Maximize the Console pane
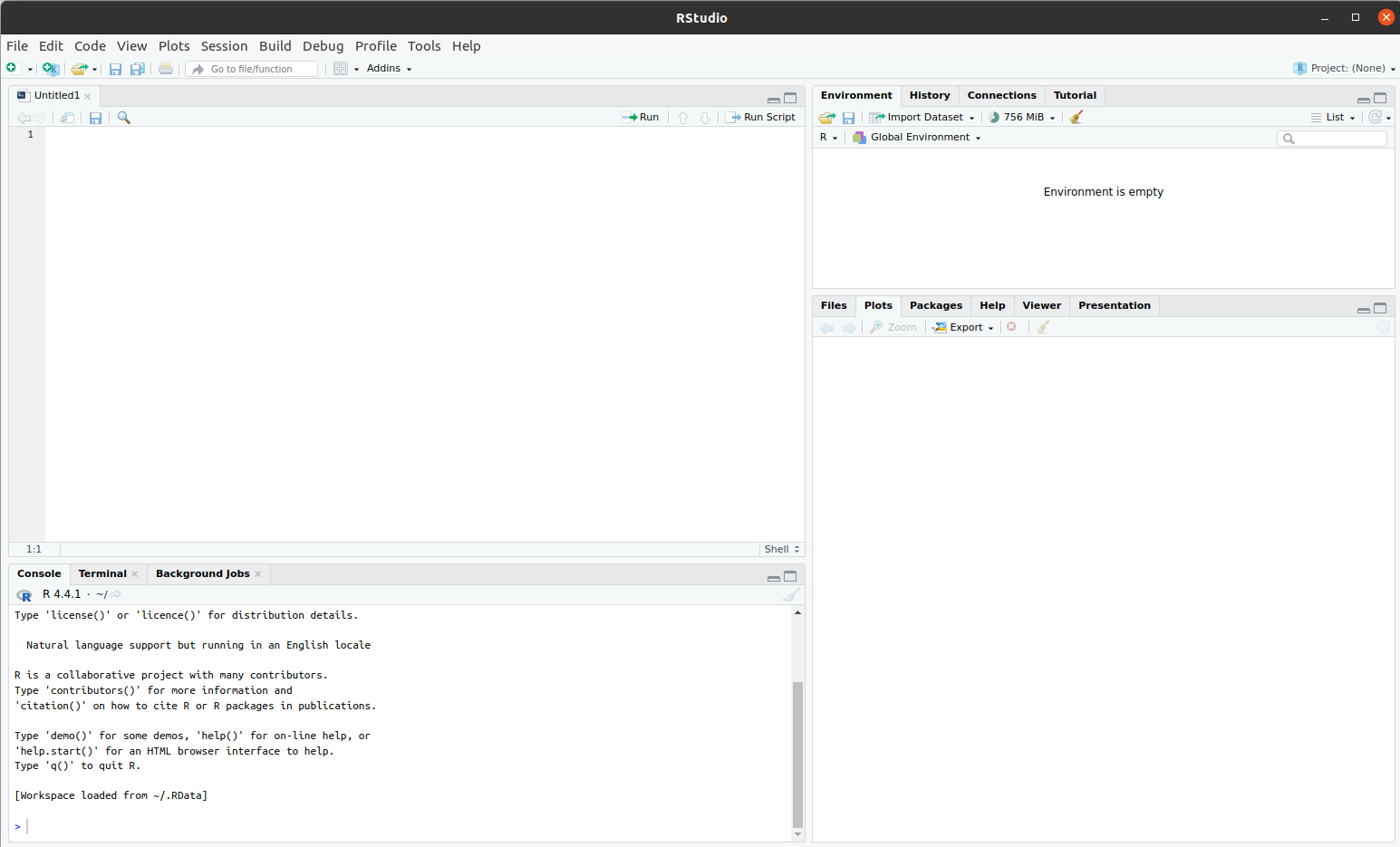Viewport: 1400px width, 847px height. [x=790, y=576]
